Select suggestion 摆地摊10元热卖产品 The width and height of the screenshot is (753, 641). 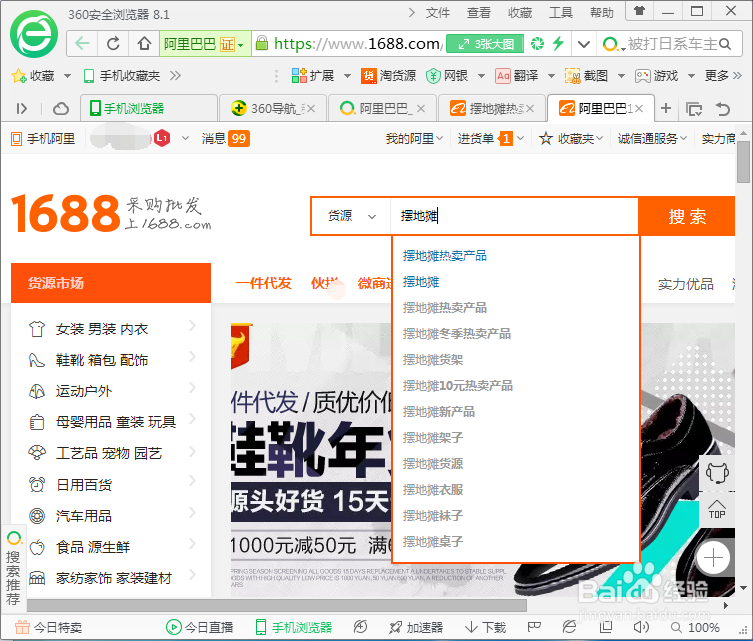coord(458,386)
